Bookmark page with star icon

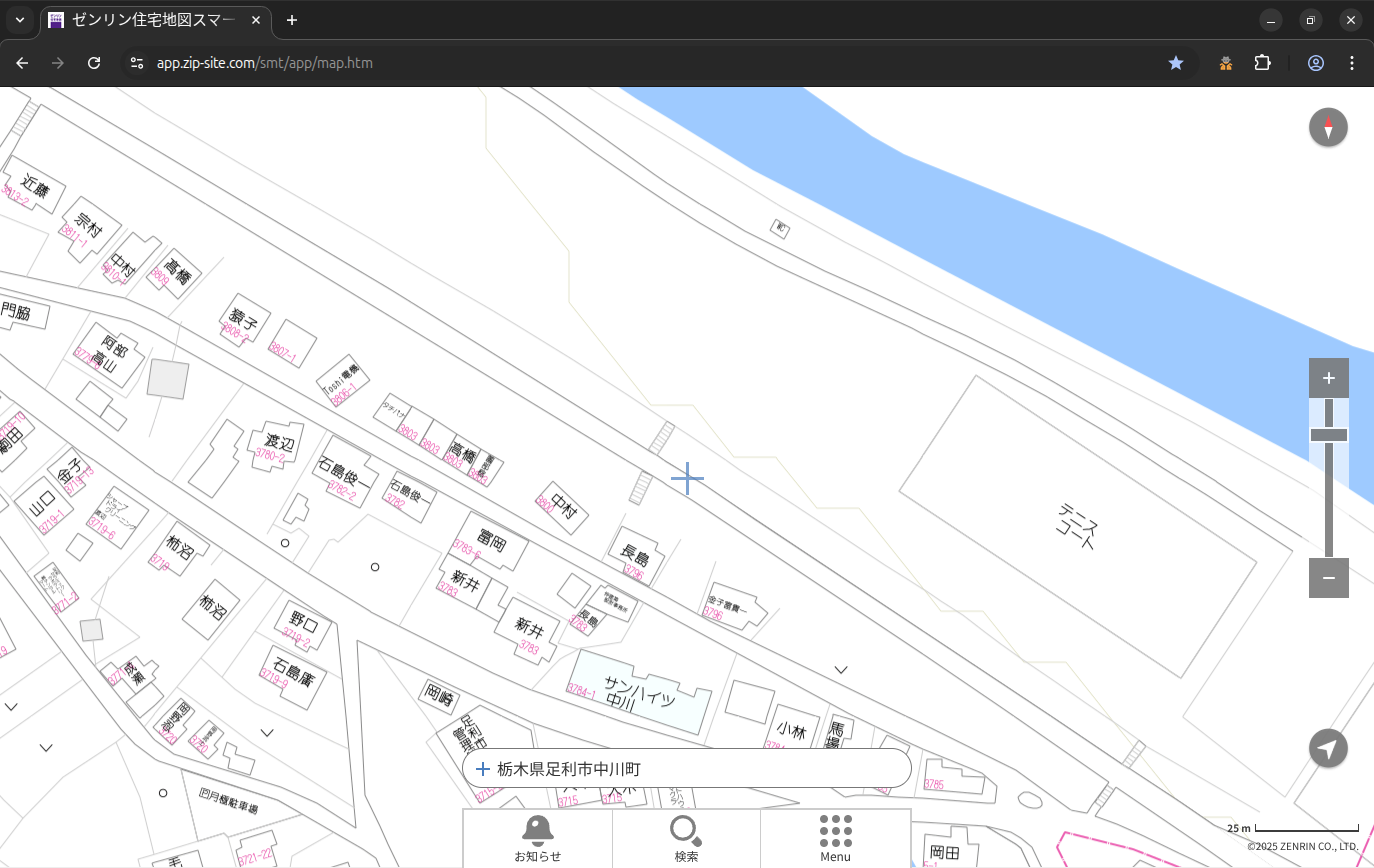1176,63
